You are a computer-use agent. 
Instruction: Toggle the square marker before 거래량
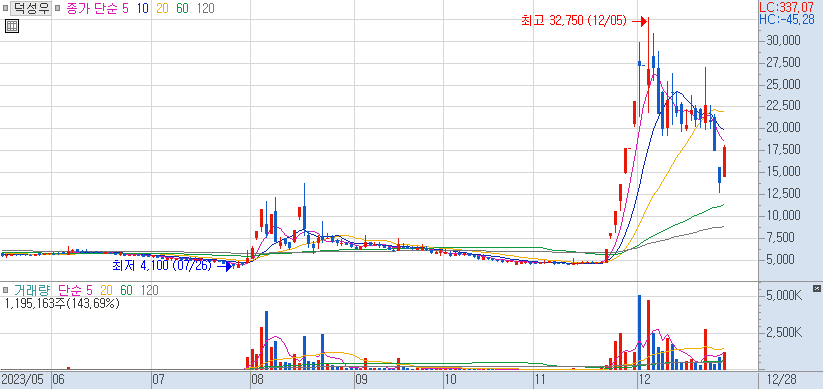5,290
